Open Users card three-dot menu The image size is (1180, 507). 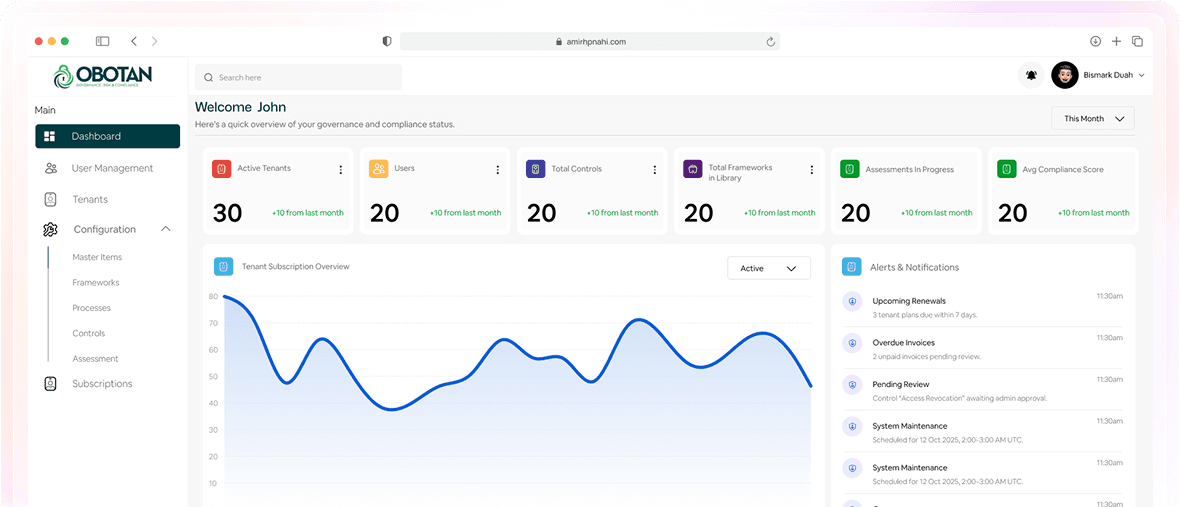pyautogui.click(x=497, y=170)
